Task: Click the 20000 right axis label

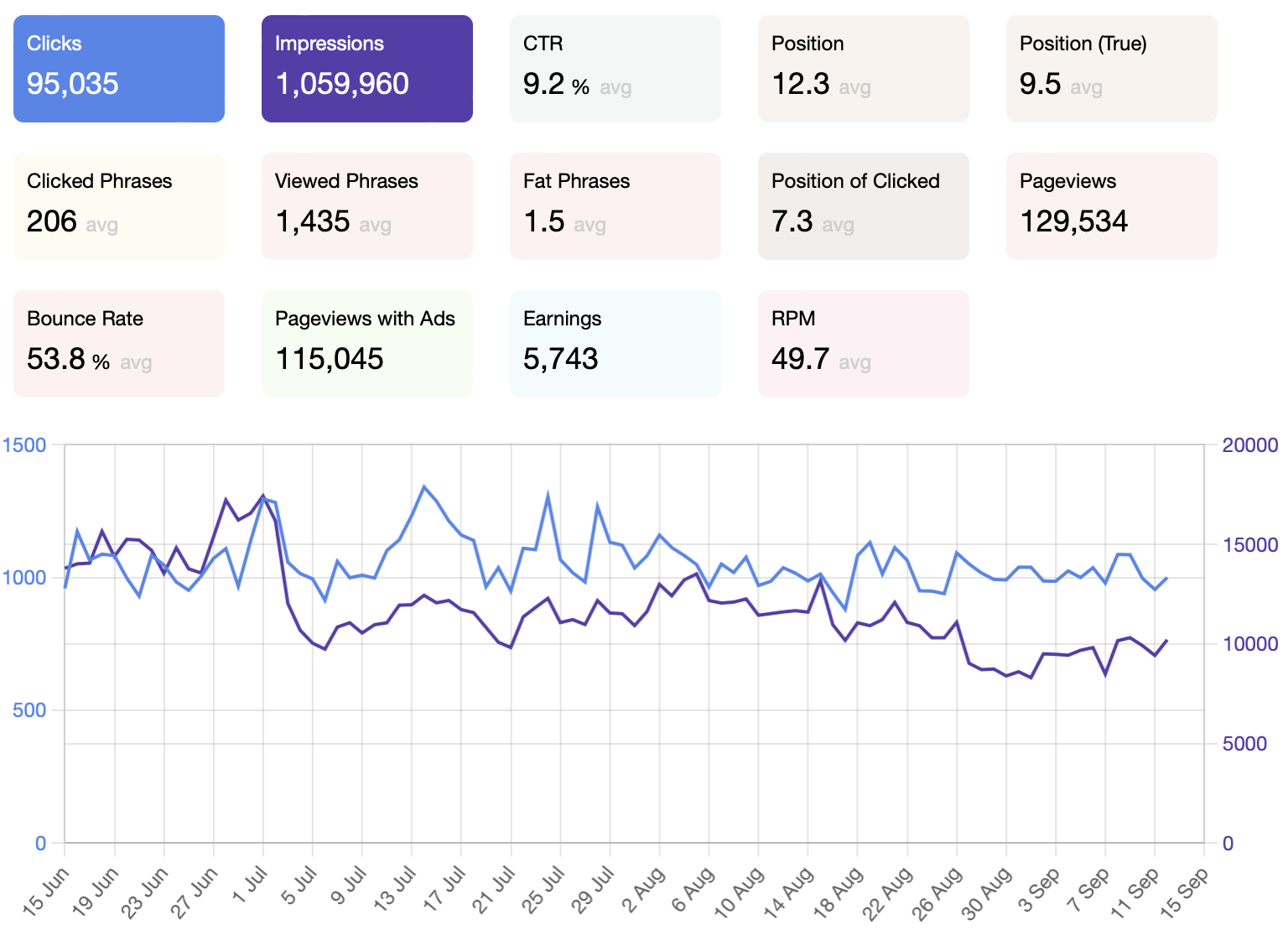Action: click(1250, 445)
